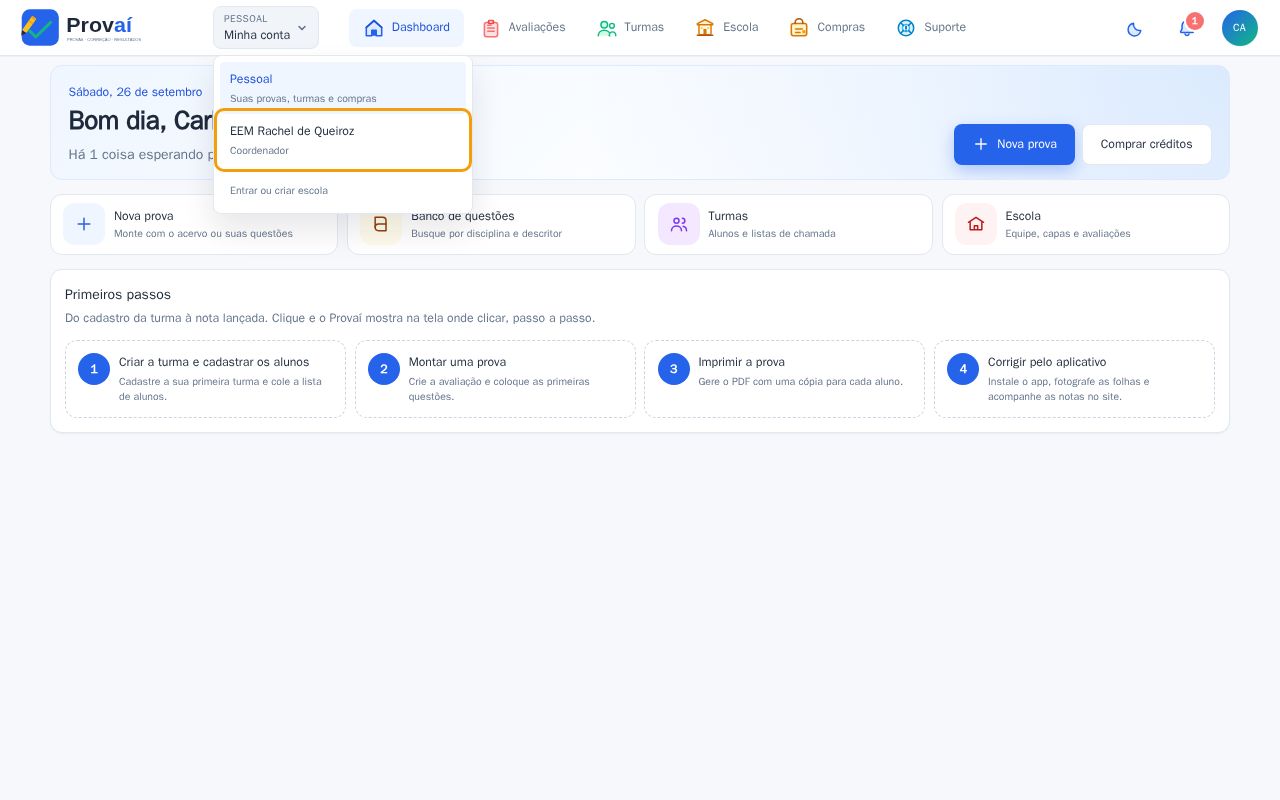Choose Entrar ou criar escola
The width and height of the screenshot is (1280, 800).
[343, 190]
